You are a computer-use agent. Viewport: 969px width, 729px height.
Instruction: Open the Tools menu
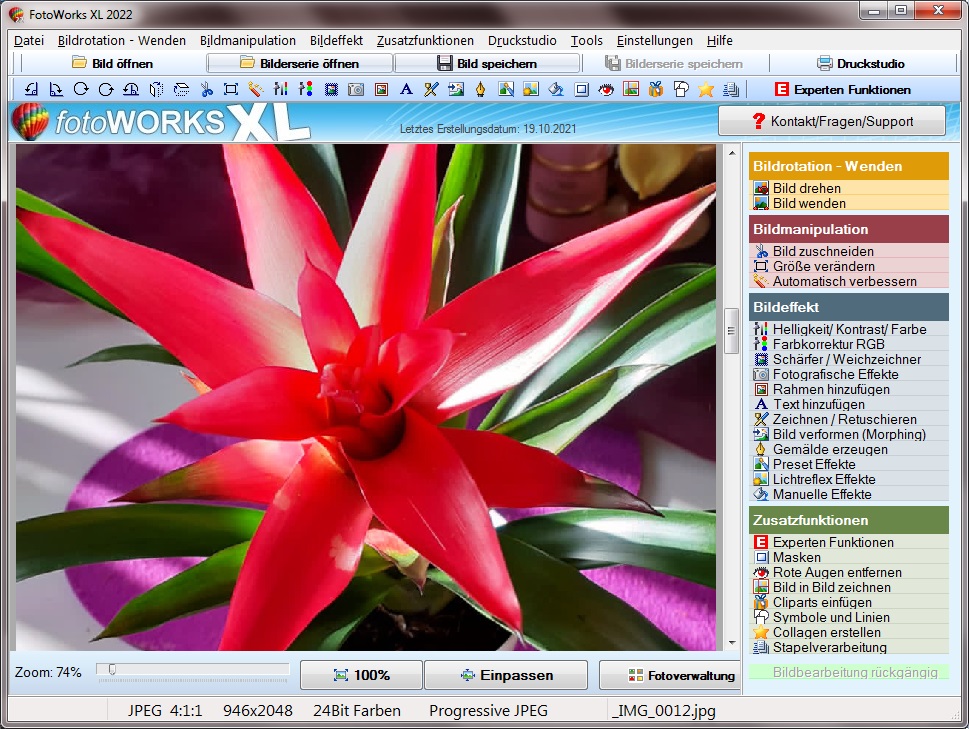coord(586,41)
